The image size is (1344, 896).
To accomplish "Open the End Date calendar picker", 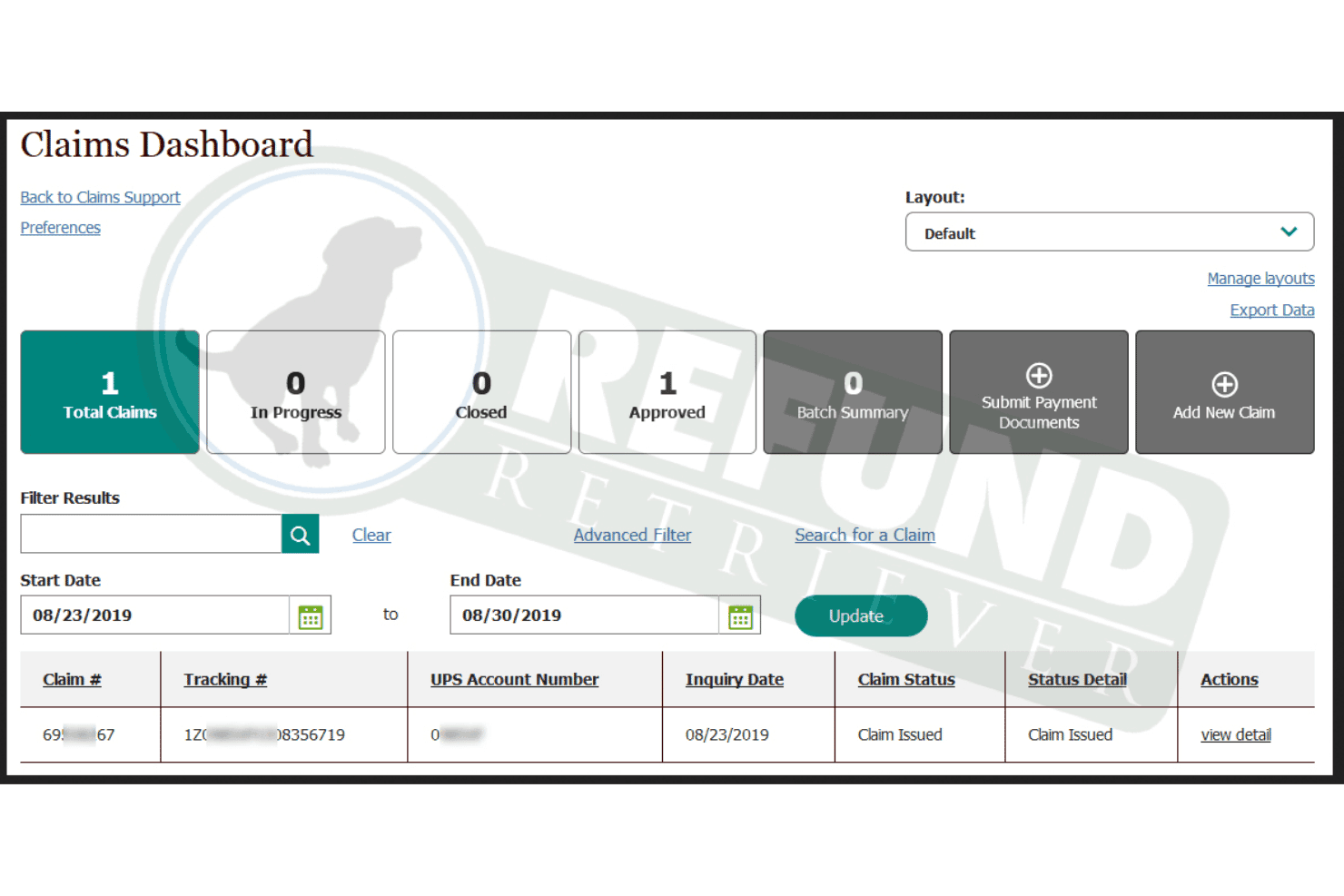I will coord(740,616).
